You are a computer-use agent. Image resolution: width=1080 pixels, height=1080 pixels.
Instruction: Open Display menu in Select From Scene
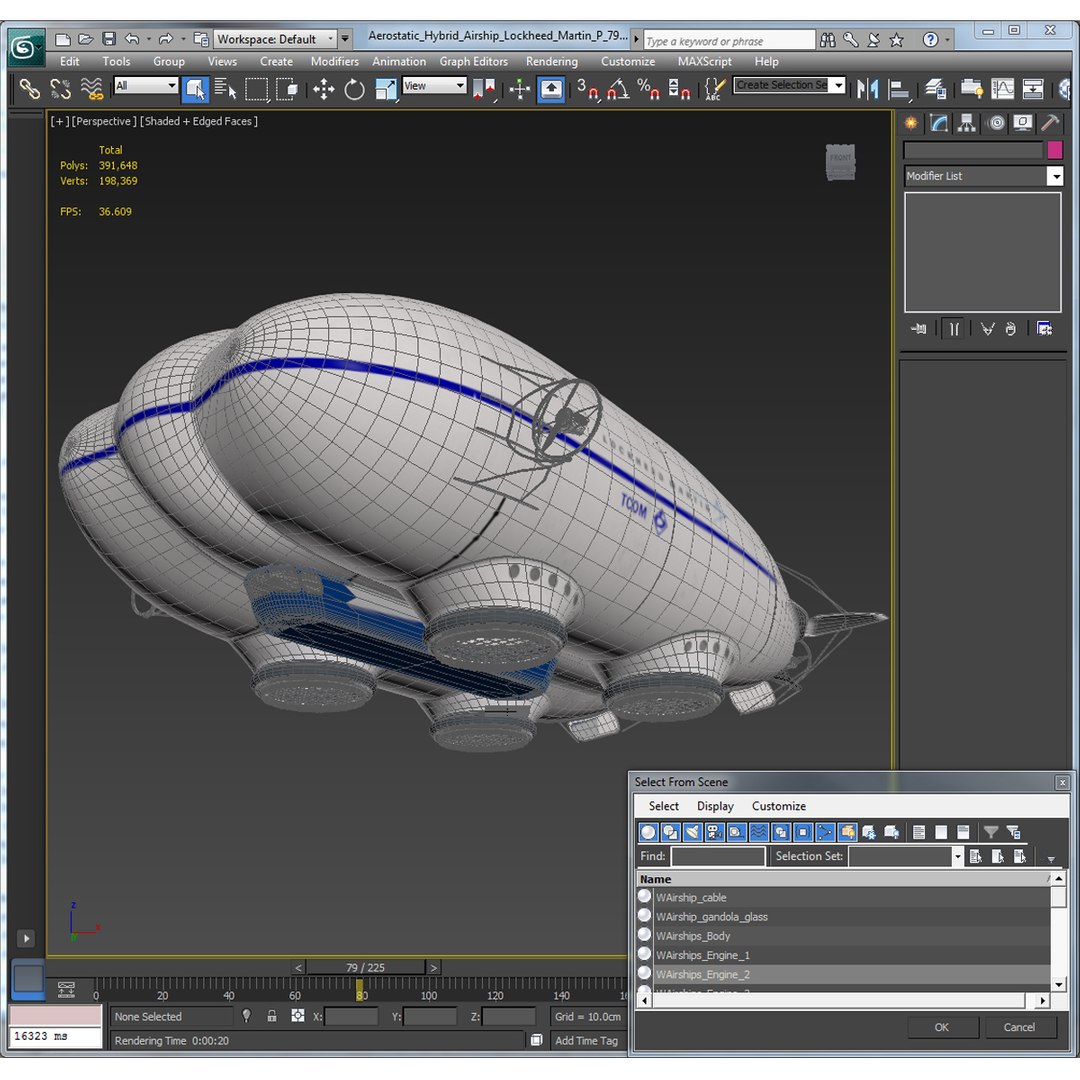tap(715, 806)
